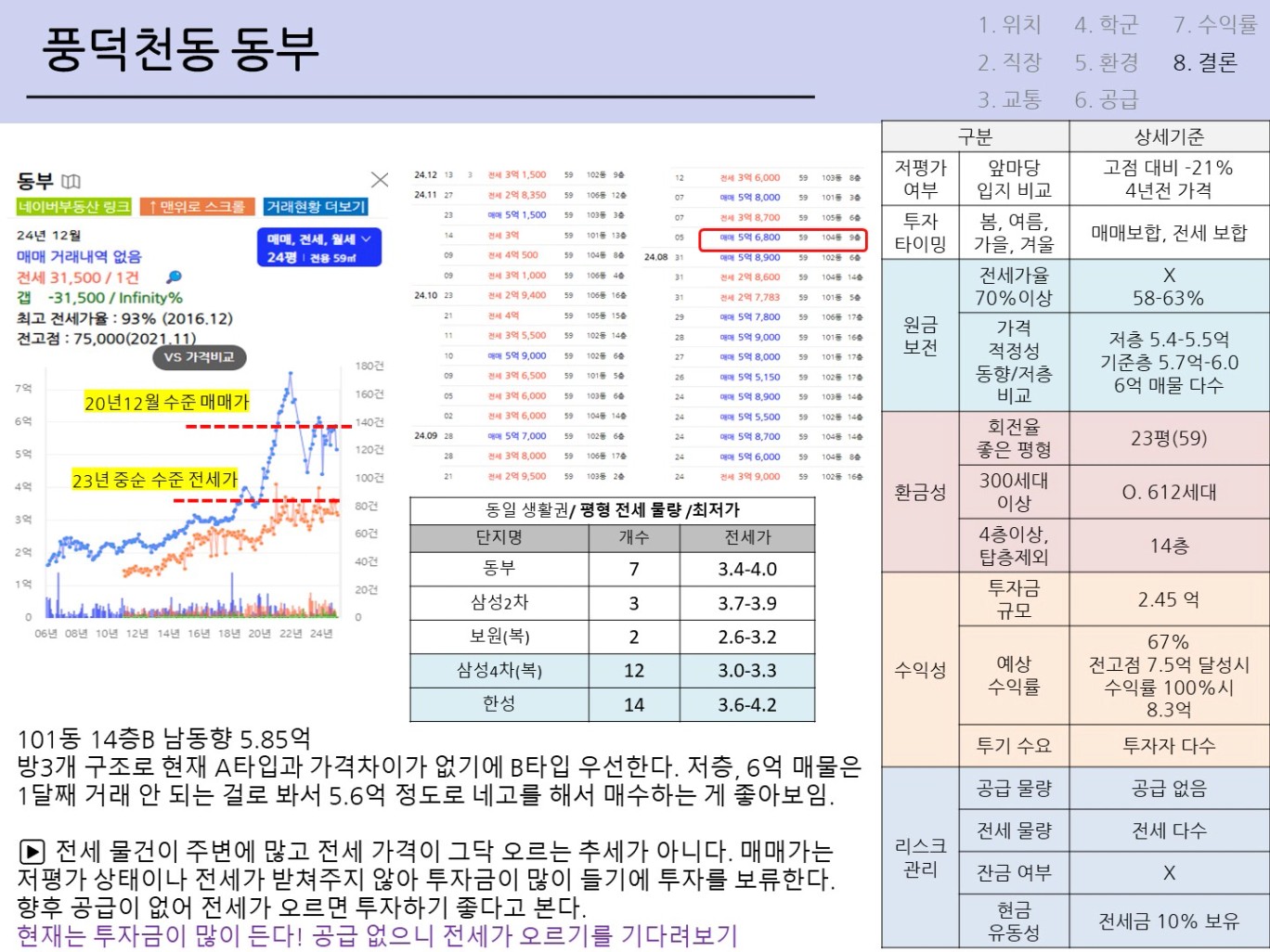Click the 단지명 column header

tap(499, 537)
